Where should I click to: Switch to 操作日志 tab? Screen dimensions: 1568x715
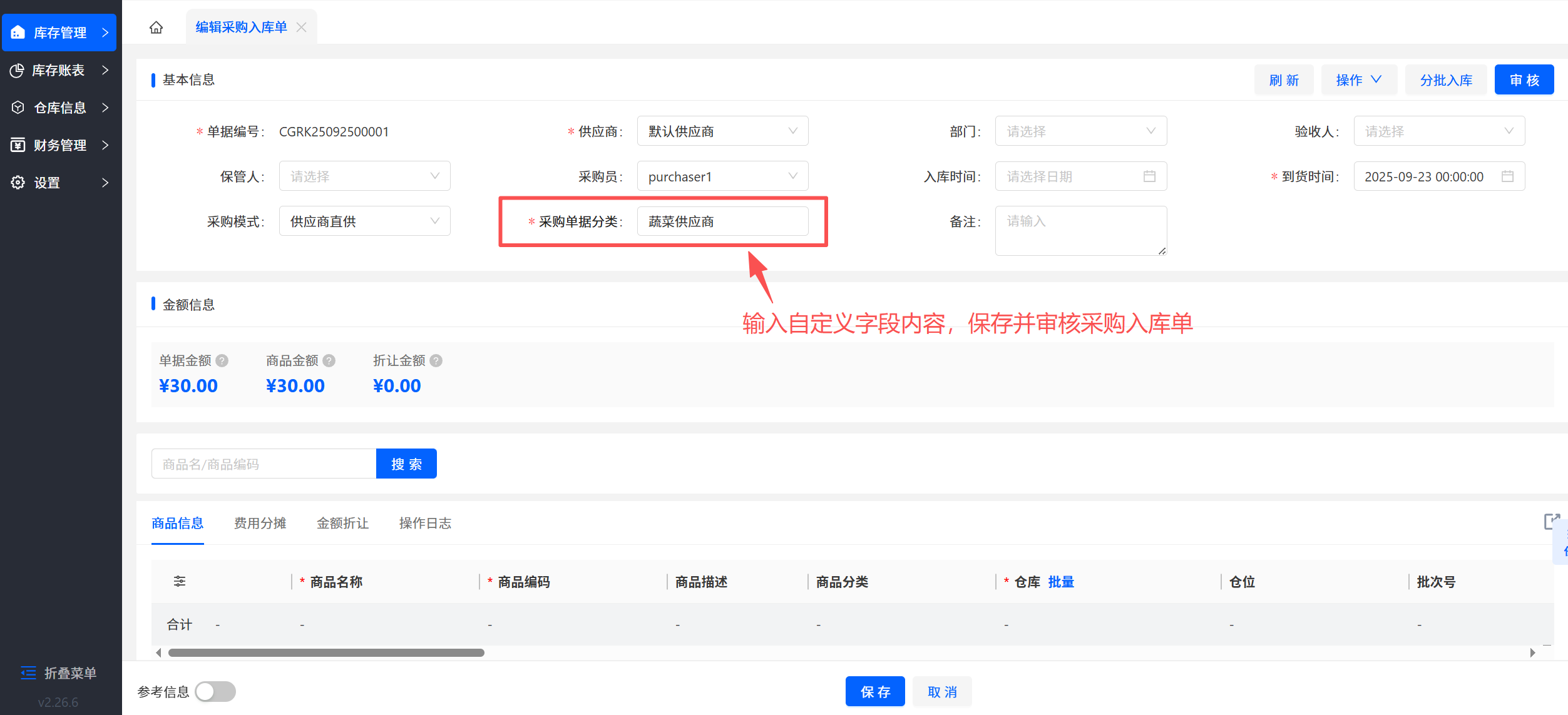425,524
